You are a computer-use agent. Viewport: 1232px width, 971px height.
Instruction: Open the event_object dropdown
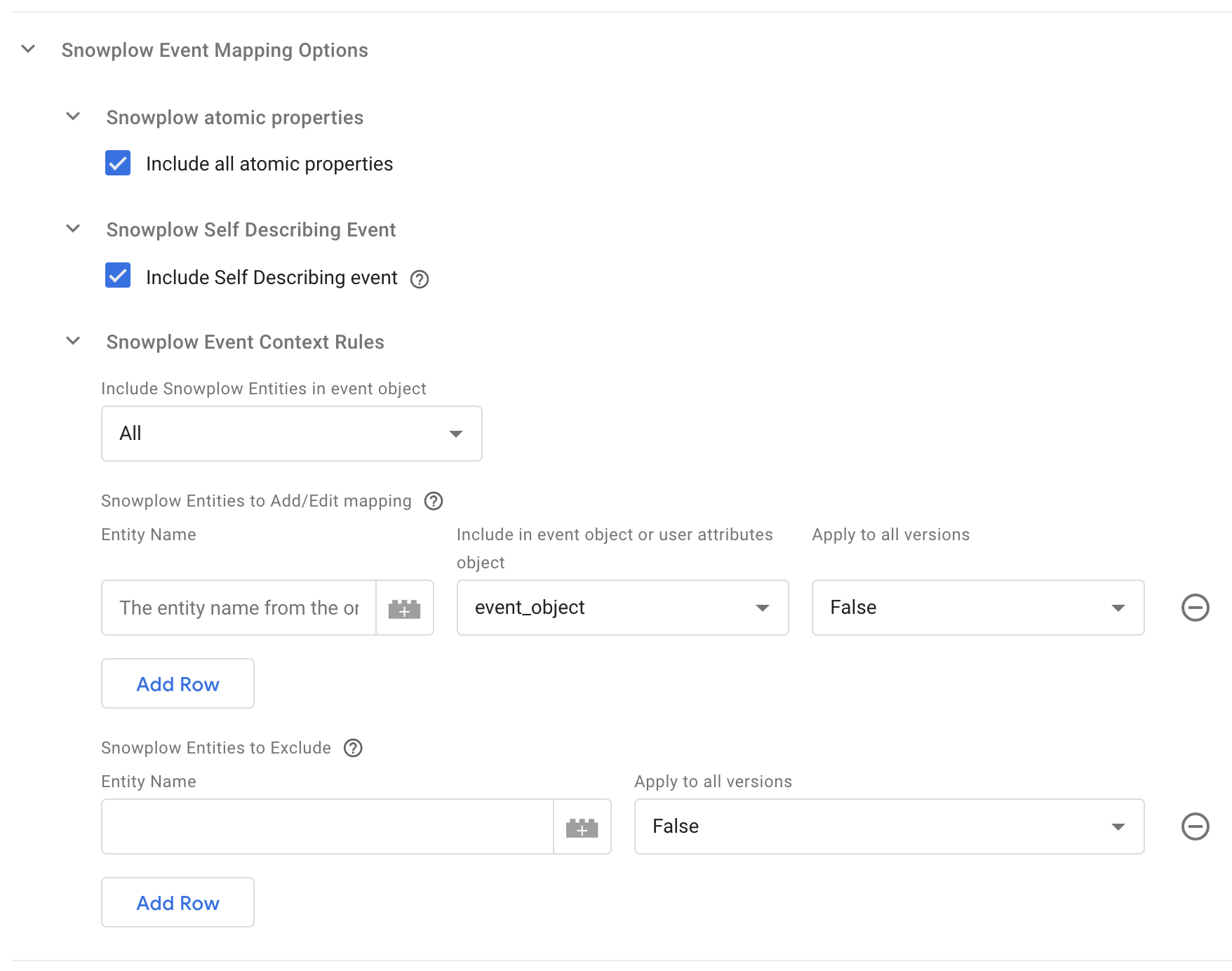click(x=763, y=608)
